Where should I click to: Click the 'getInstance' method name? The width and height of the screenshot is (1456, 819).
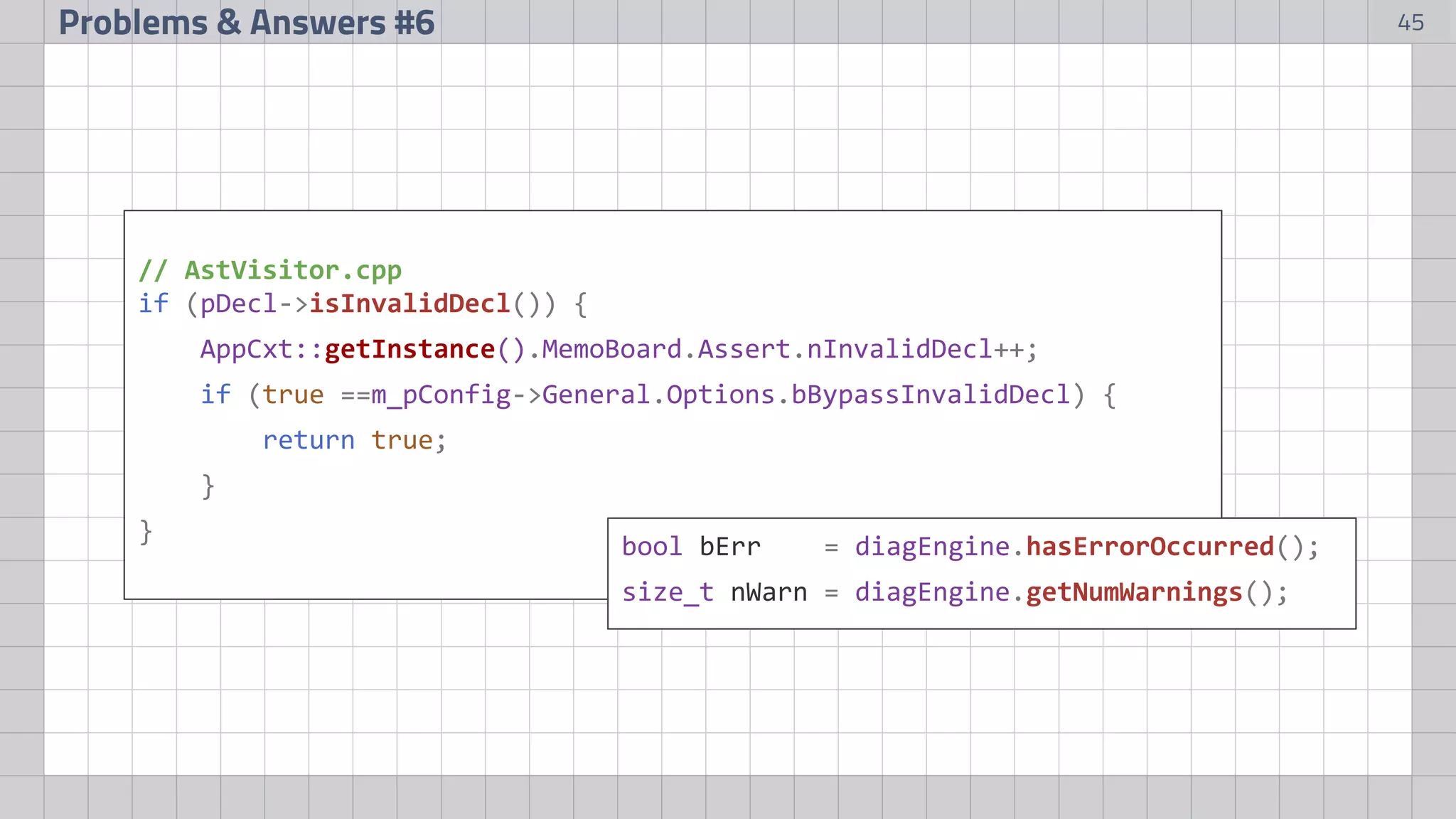pyautogui.click(x=409, y=350)
